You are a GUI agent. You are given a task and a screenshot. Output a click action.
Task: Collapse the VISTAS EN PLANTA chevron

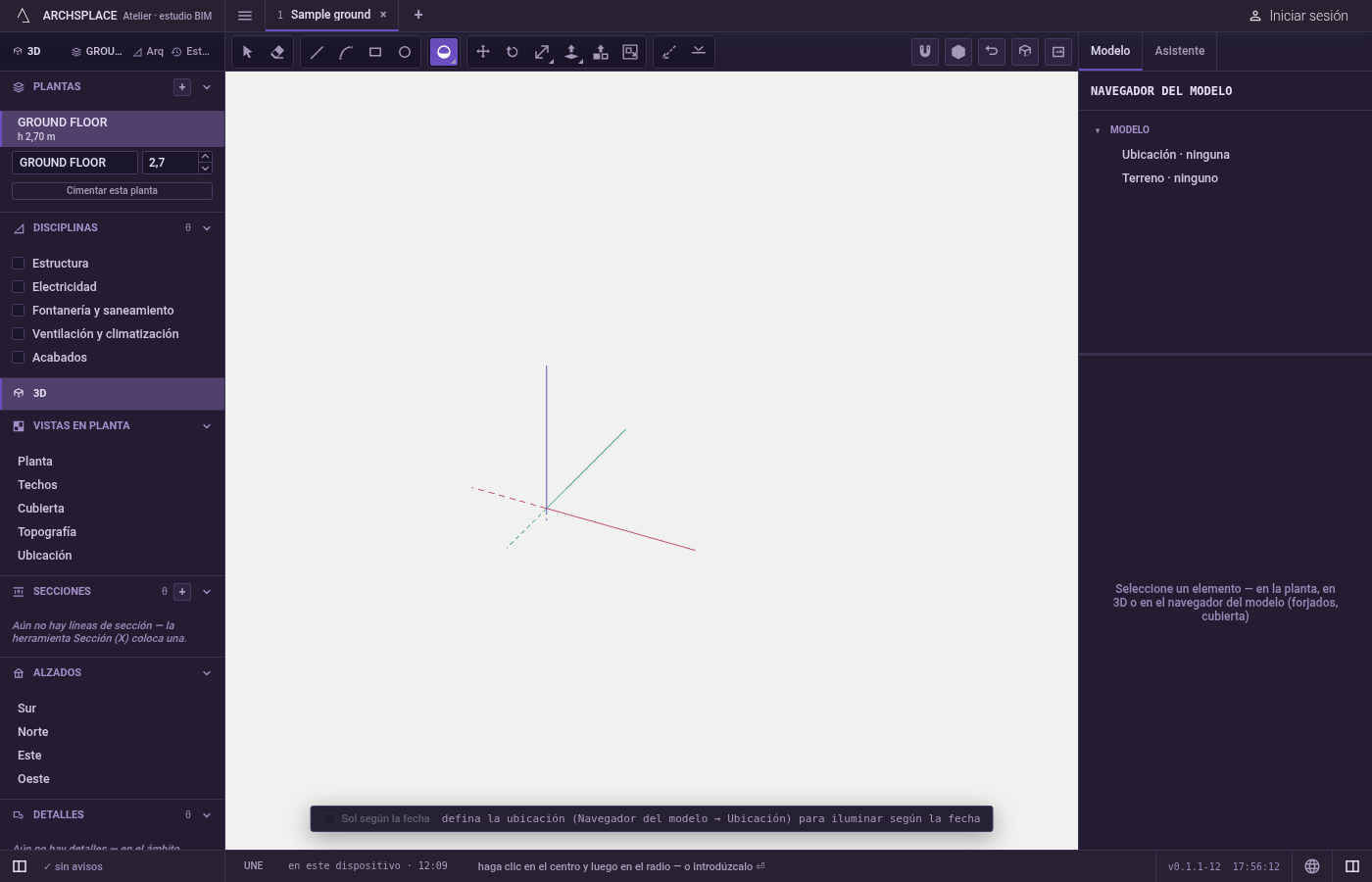(207, 426)
